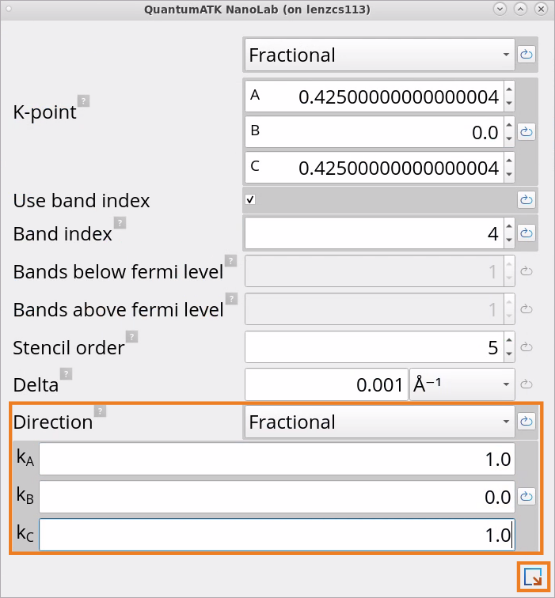Image resolution: width=555 pixels, height=598 pixels.
Task: Click the kB direction input field
Action: (x=277, y=497)
